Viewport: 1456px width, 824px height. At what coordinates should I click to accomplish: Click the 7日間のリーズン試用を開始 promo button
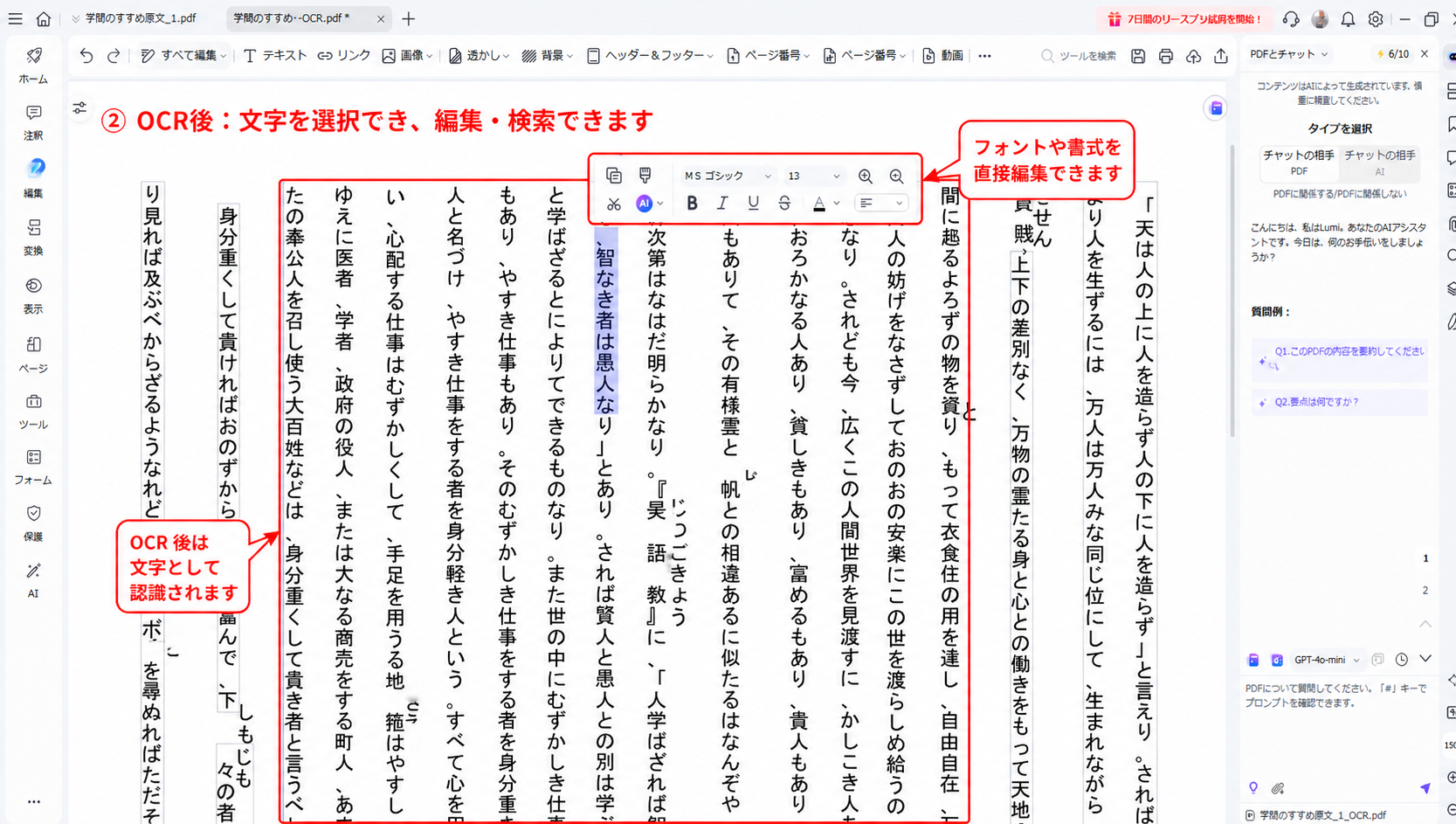point(1184,18)
